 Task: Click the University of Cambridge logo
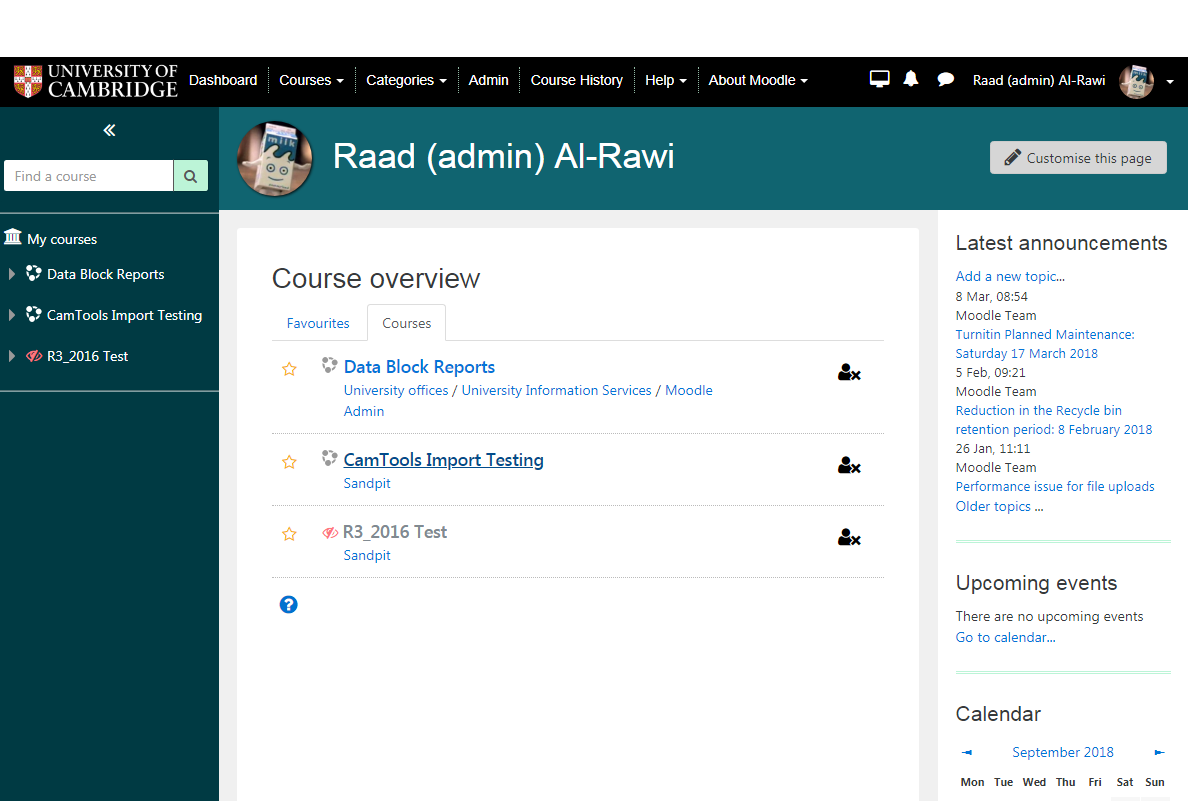pos(95,80)
